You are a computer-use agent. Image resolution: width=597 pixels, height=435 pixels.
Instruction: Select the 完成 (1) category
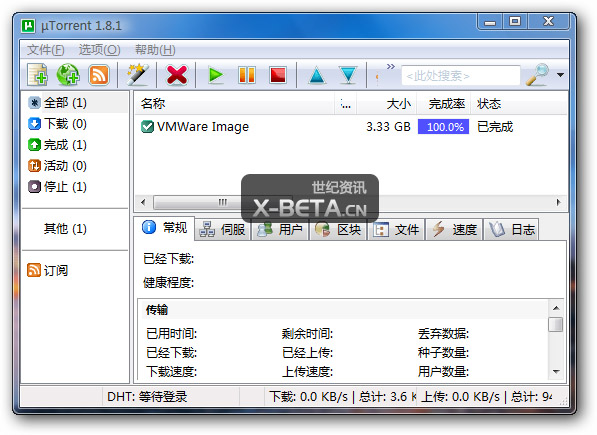(57, 145)
